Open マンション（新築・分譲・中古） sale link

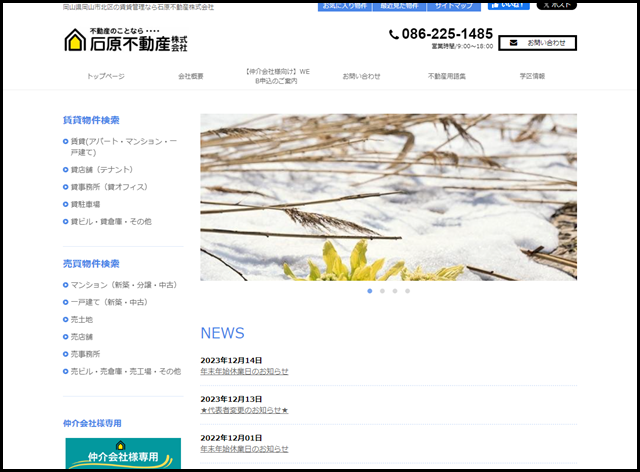pos(124,285)
